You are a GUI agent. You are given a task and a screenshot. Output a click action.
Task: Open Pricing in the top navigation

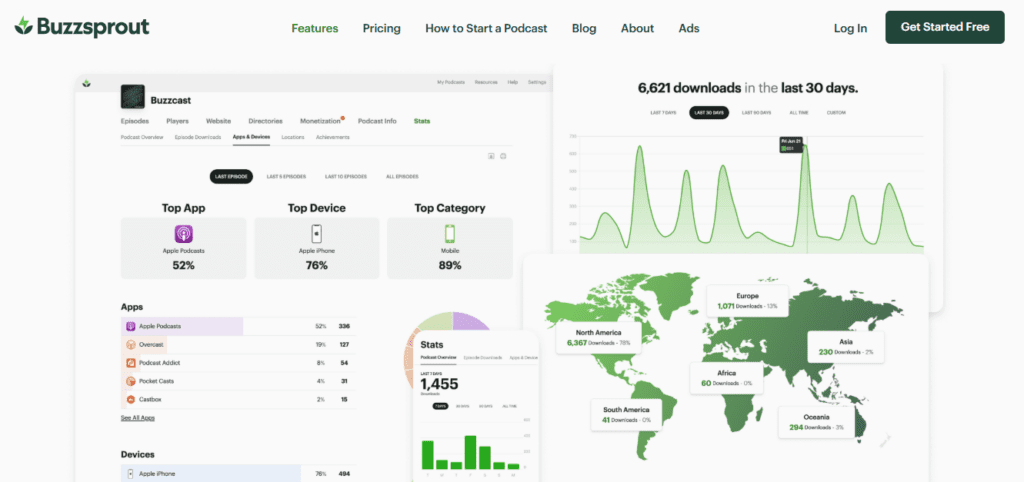381,28
